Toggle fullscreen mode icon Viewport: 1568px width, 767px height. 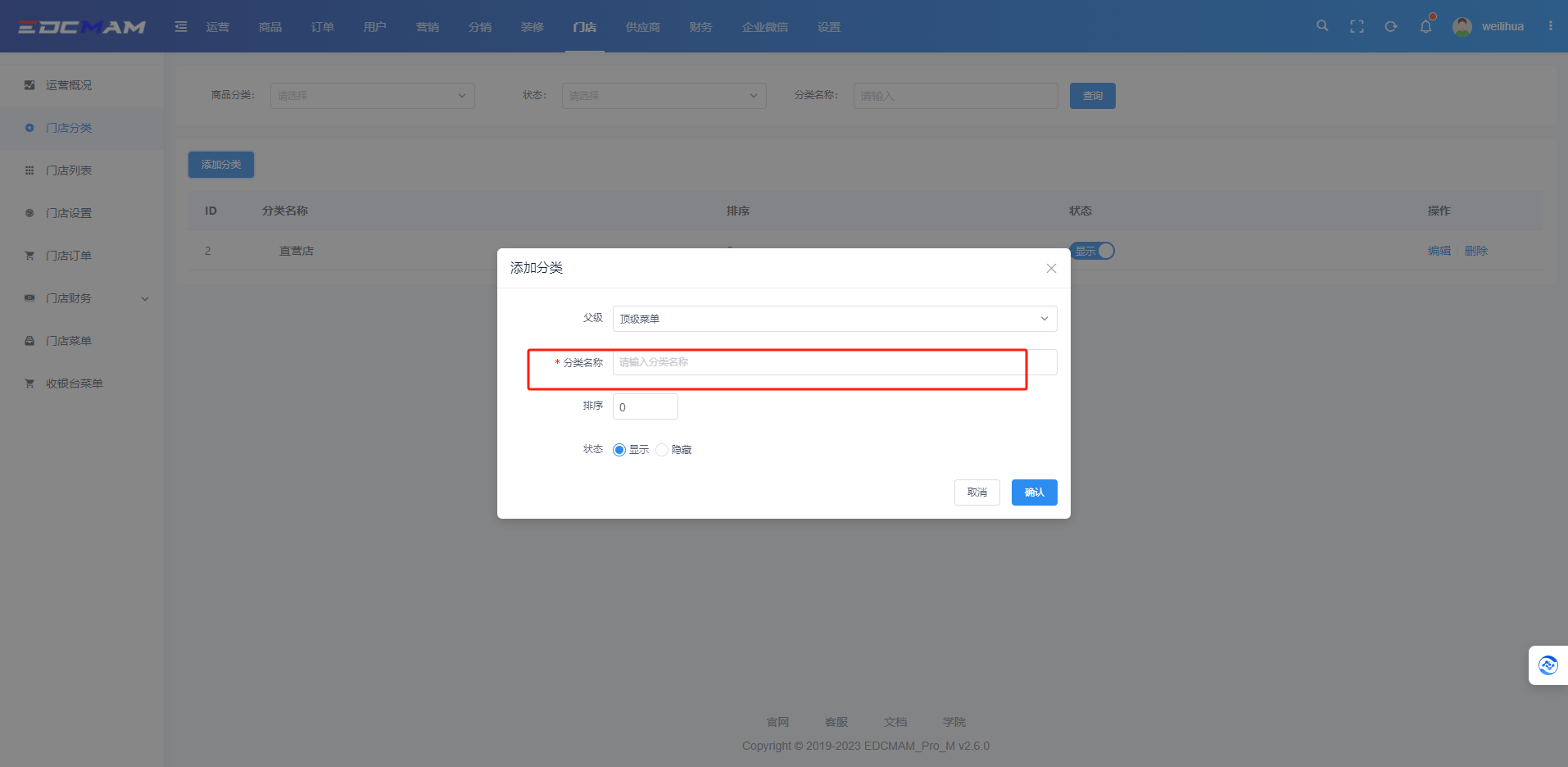[1357, 26]
